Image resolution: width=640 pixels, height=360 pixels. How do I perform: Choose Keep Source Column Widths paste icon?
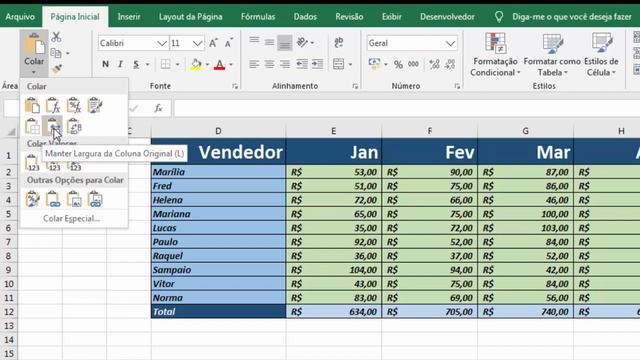[53, 127]
